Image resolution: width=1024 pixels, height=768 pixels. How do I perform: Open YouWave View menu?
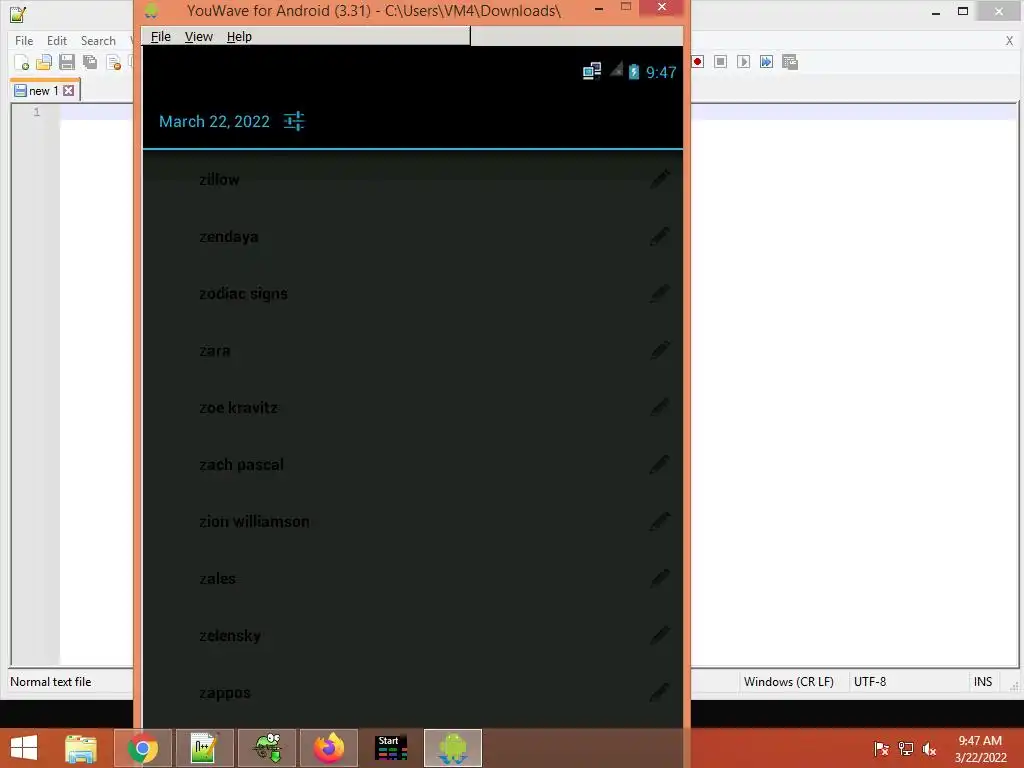[199, 37]
